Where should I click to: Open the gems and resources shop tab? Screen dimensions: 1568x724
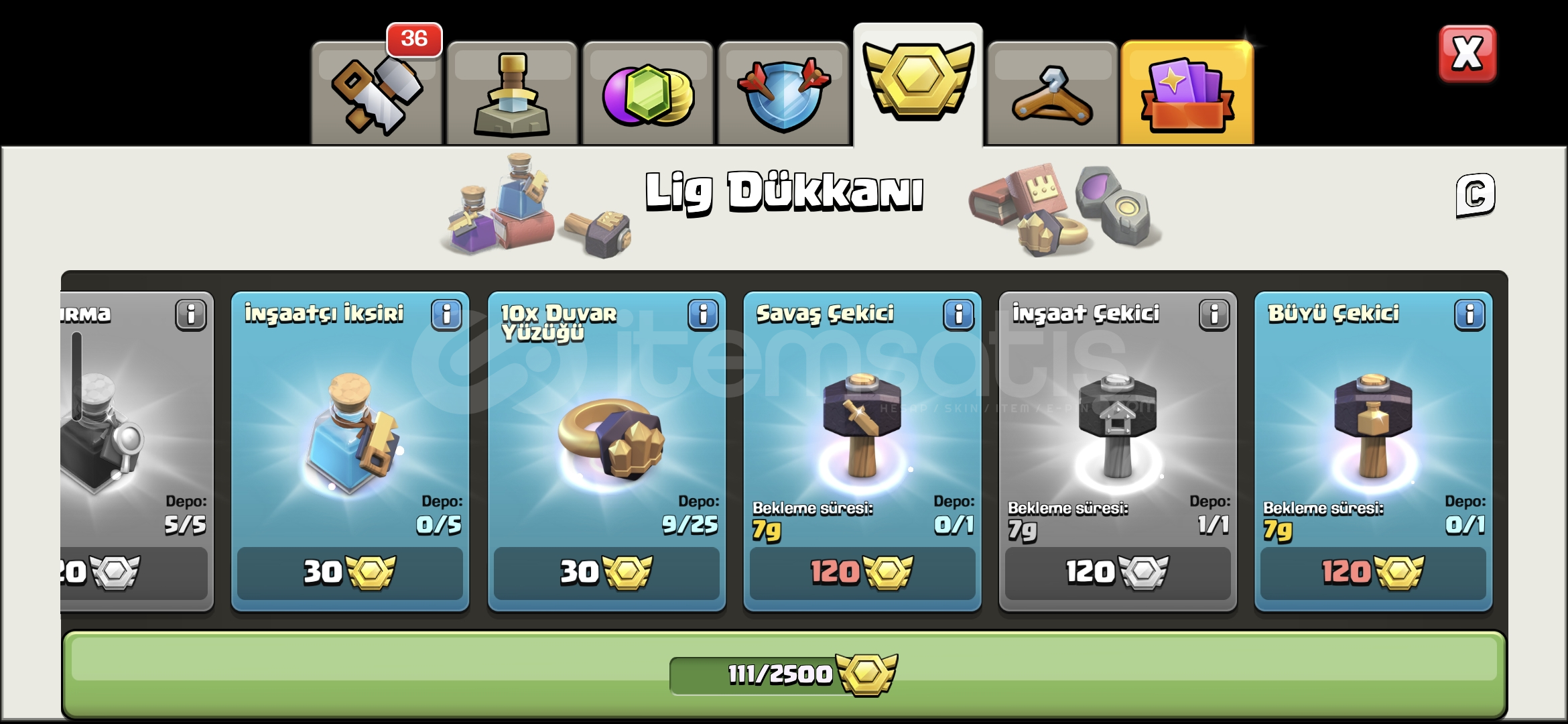[648, 94]
